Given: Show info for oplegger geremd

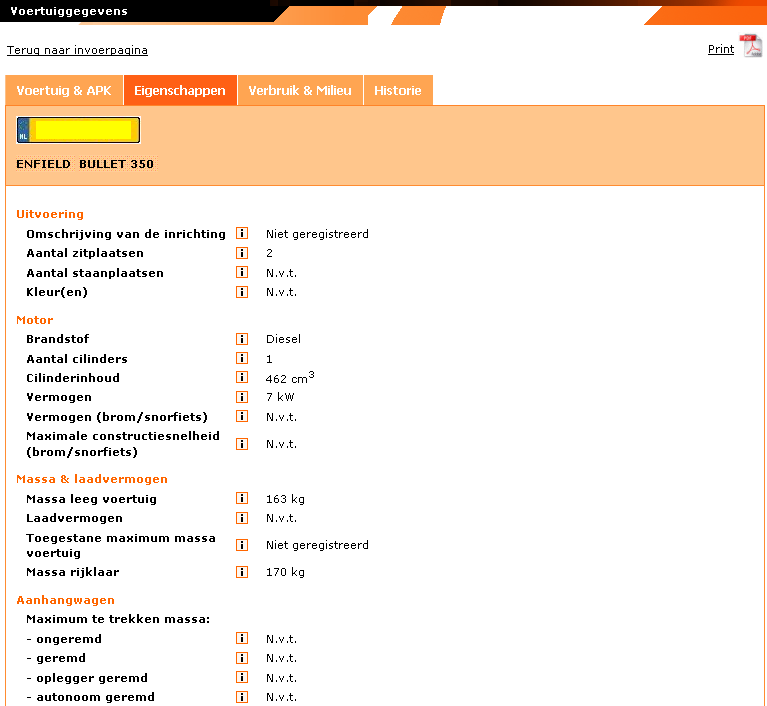Looking at the screenshot, I should [x=242, y=677].
